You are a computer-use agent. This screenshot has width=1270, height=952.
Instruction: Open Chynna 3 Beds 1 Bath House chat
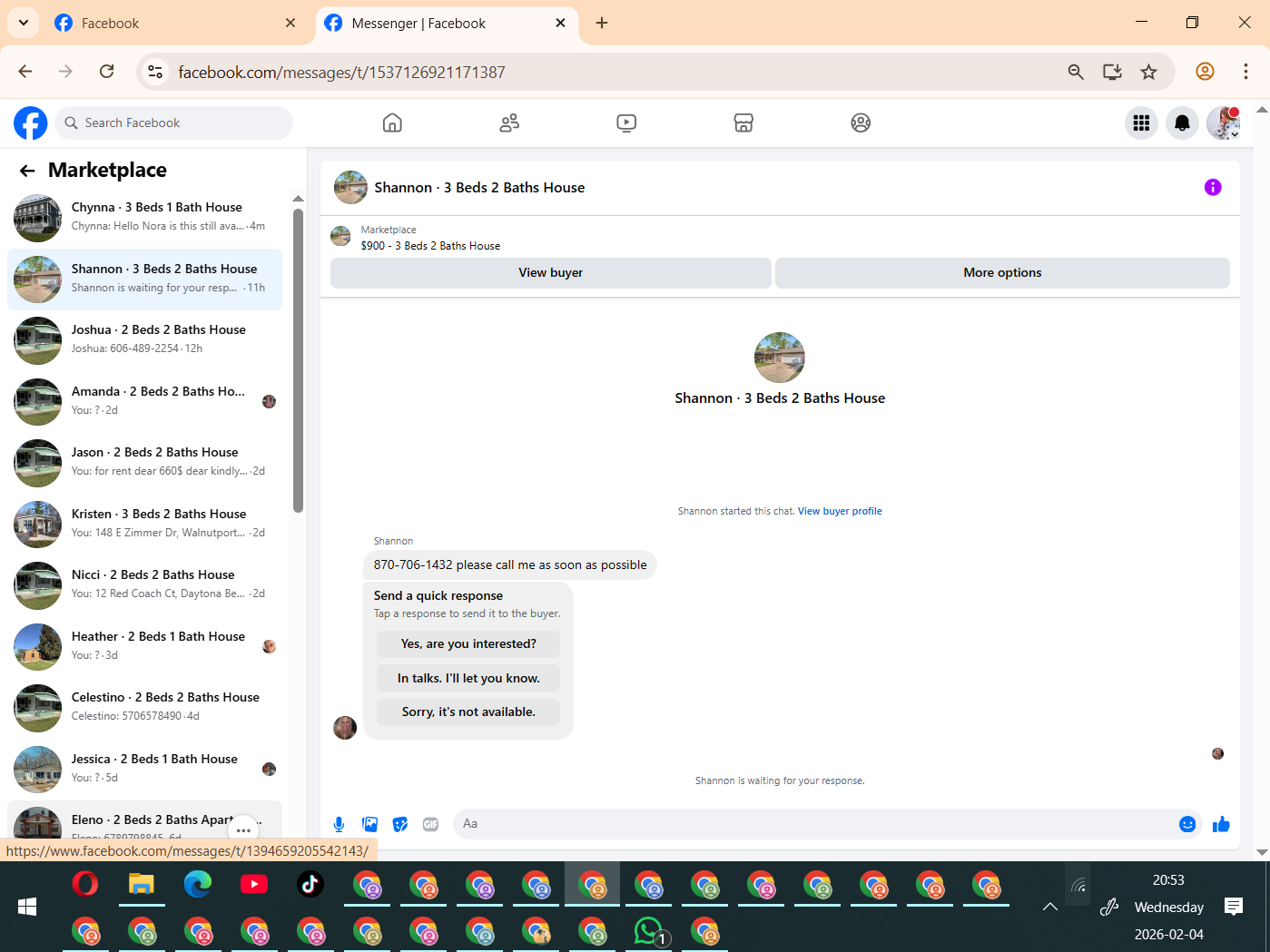coord(145,218)
